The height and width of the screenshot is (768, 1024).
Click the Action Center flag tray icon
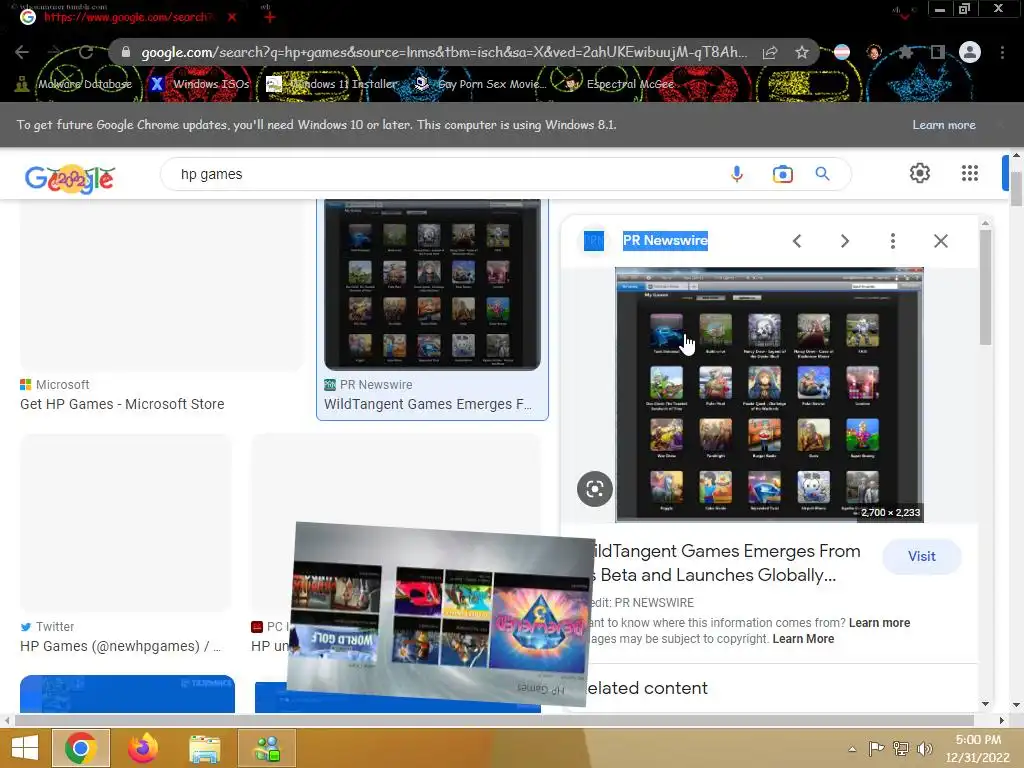(876, 748)
